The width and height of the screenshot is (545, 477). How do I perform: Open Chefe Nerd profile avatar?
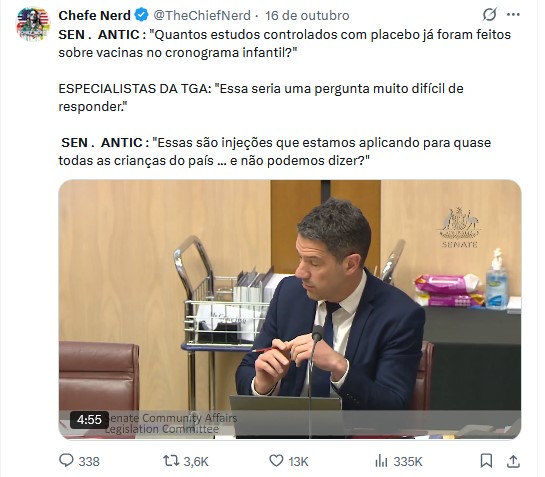[x=33, y=24]
